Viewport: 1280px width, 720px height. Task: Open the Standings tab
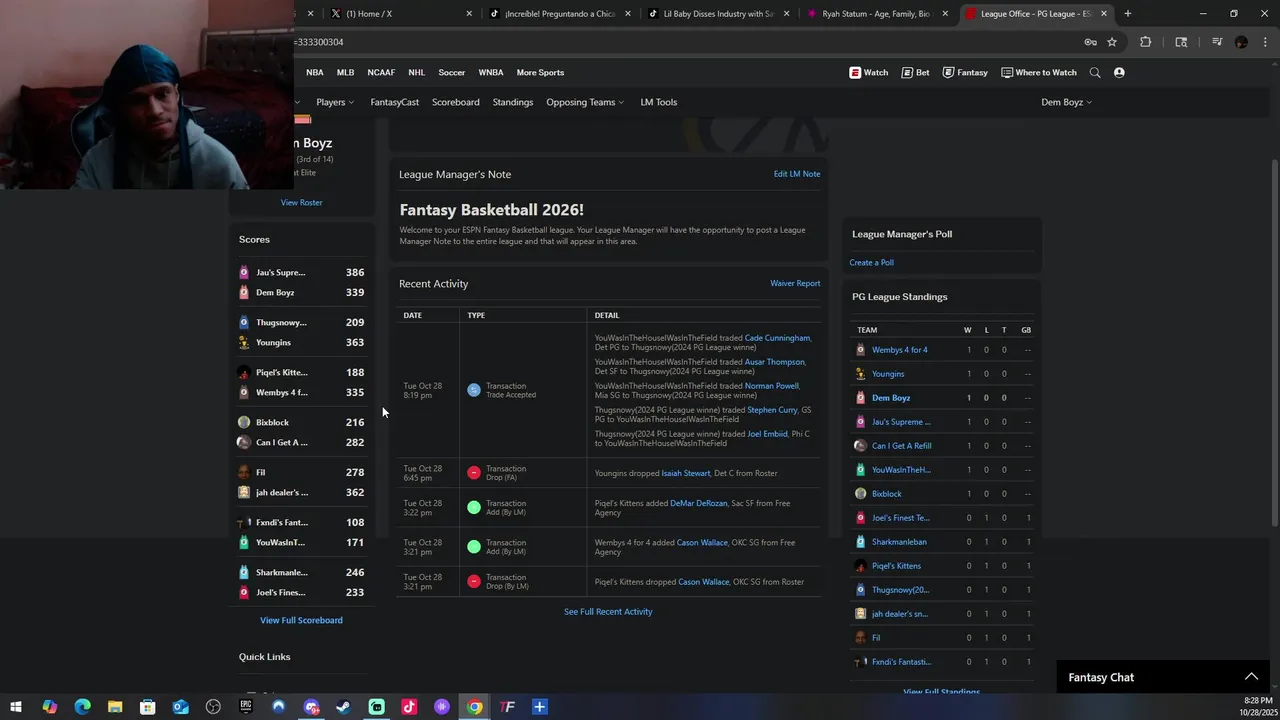513,102
